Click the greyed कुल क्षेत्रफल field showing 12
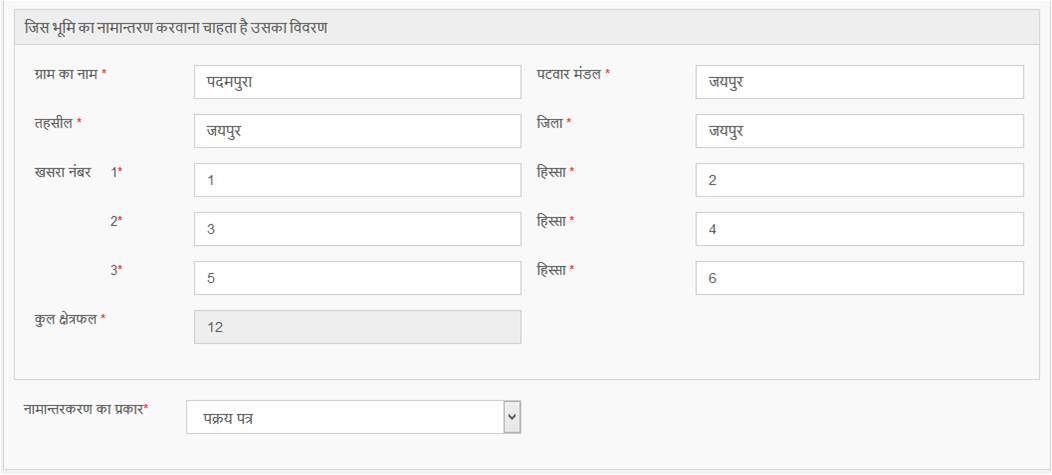This screenshot has height=475, width=1052. point(357,327)
